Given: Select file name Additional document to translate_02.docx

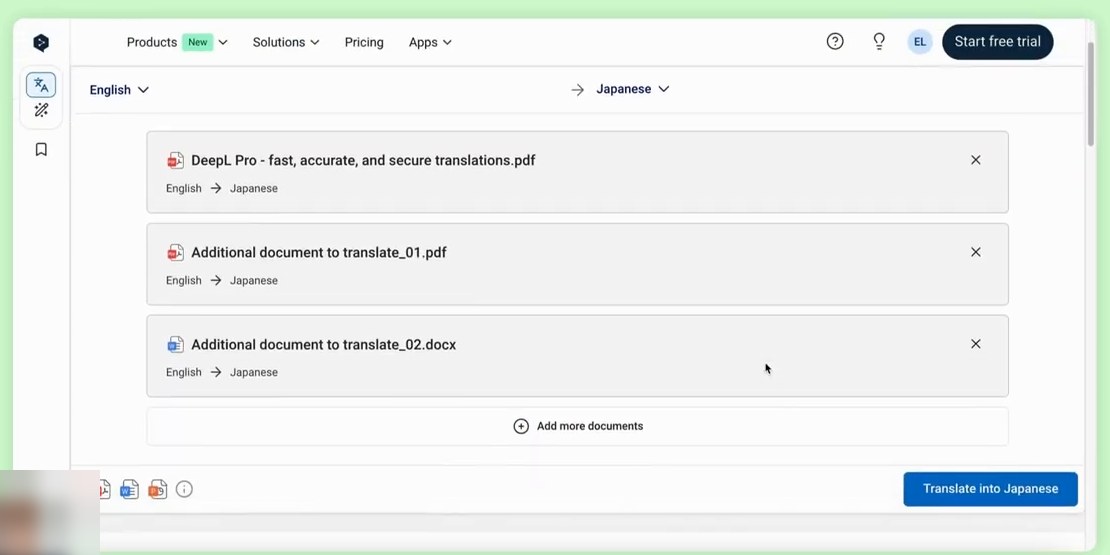Looking at the screenshot, I should pos(324,345).
